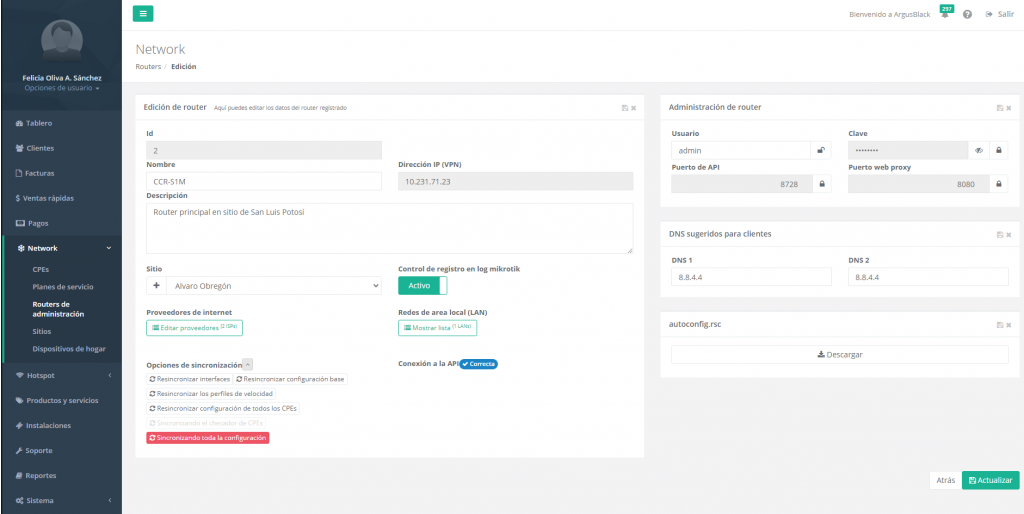Click the lock icon beside the Clave field

(999, 150)
